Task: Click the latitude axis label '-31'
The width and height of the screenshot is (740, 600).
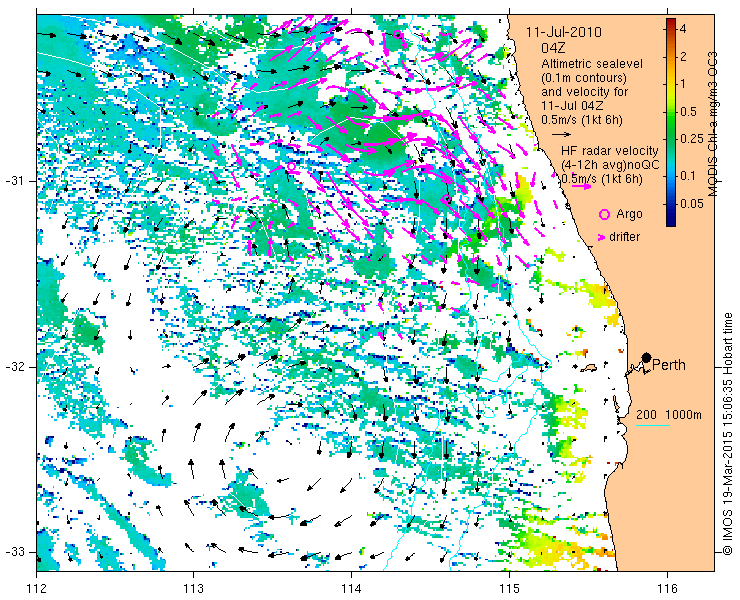Action: 14,181
